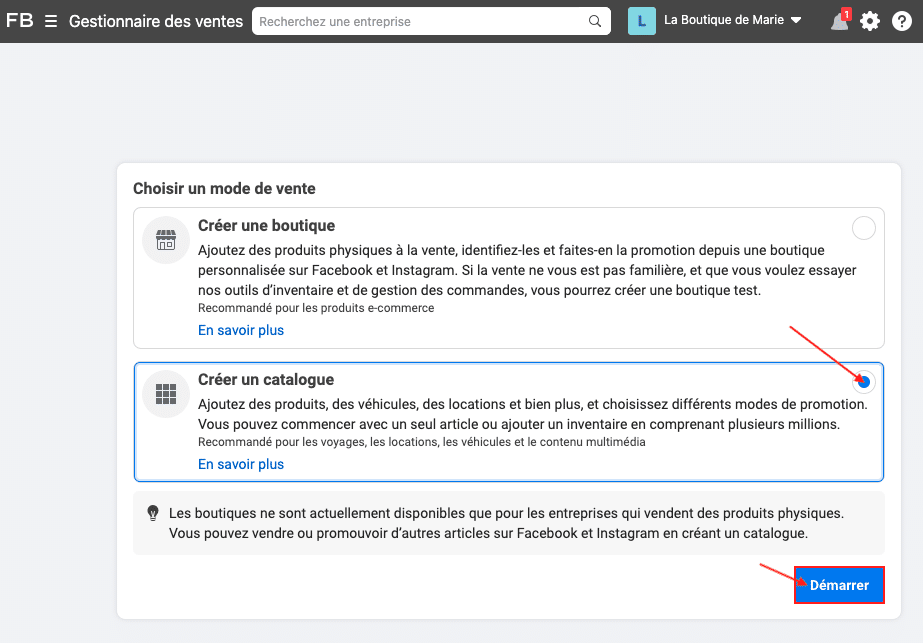This screenshot has height=643, width=923.
Task: Click the lightbulb icon in the notice box
Action: point(153,513)
